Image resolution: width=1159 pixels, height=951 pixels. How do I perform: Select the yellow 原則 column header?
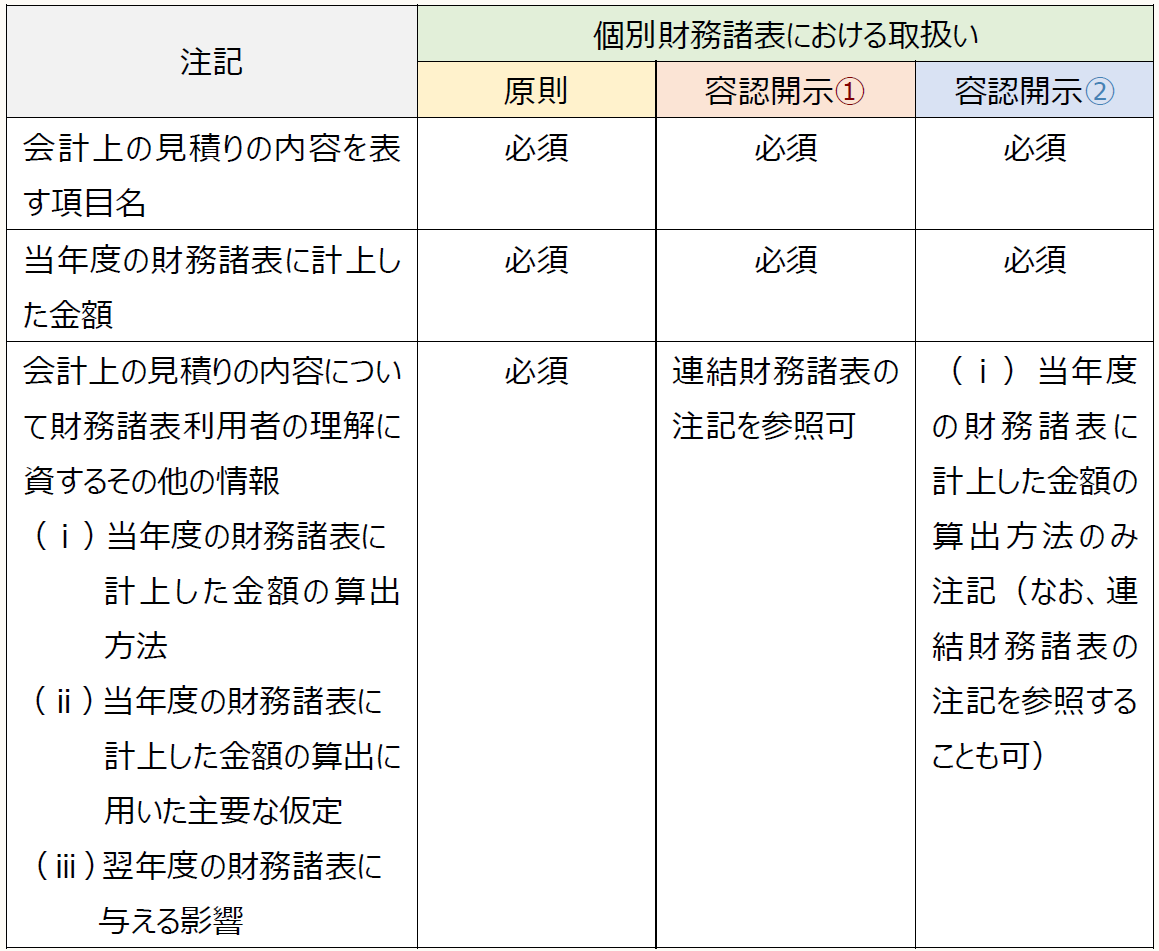coord(536,91)
